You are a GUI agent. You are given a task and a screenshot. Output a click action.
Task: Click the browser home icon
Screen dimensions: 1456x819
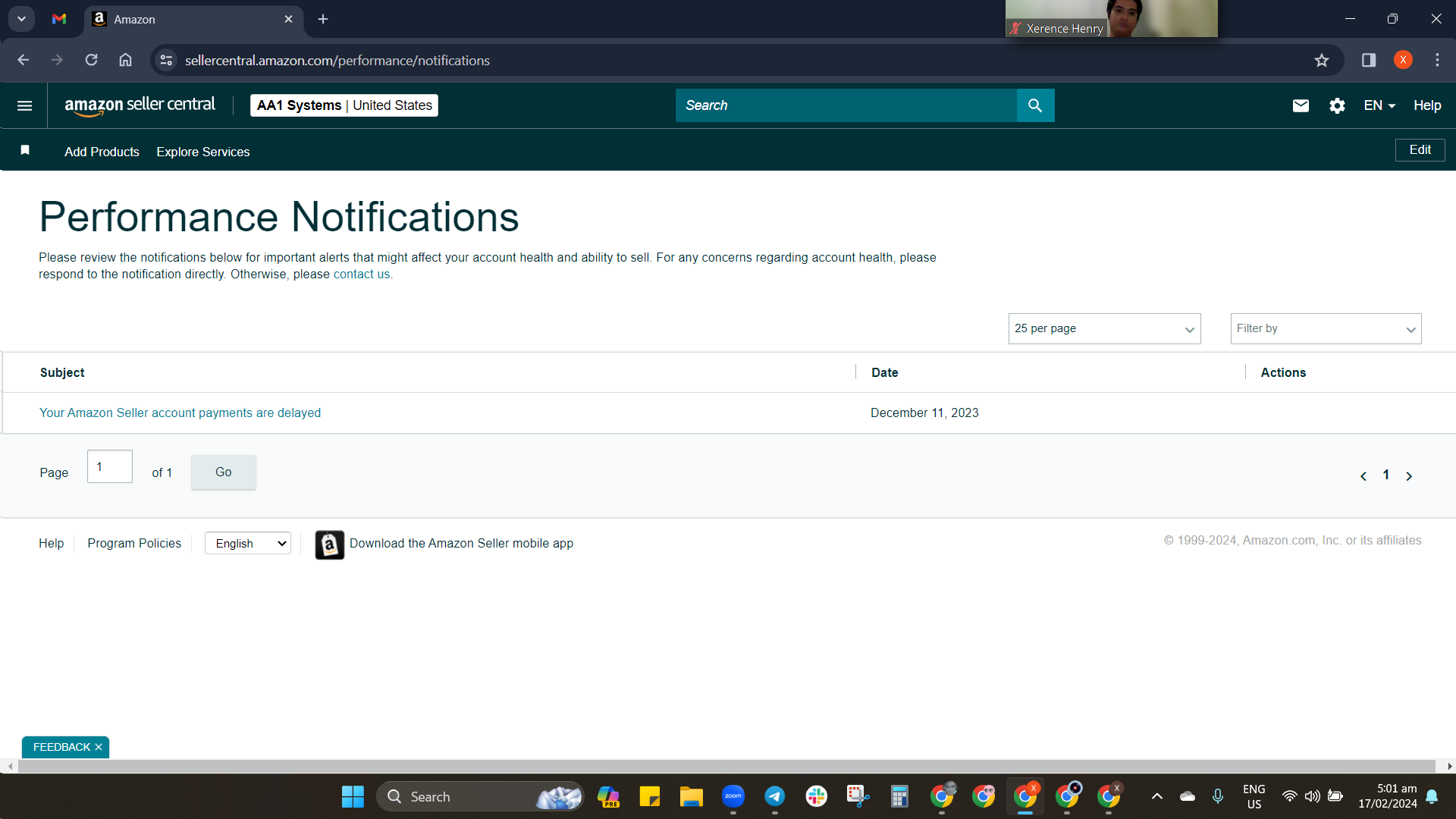(125, 60)
